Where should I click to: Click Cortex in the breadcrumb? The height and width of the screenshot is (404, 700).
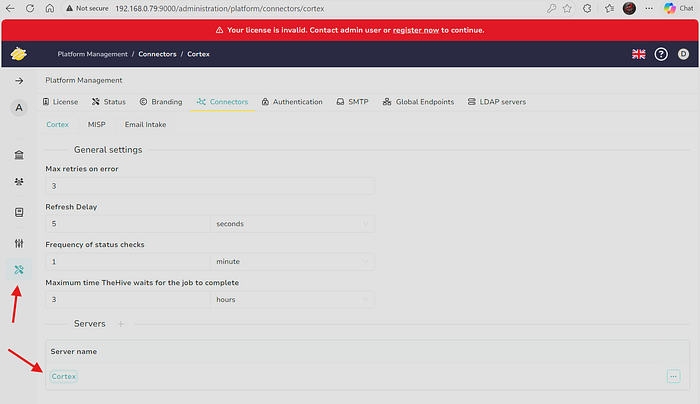coord(198,54)
